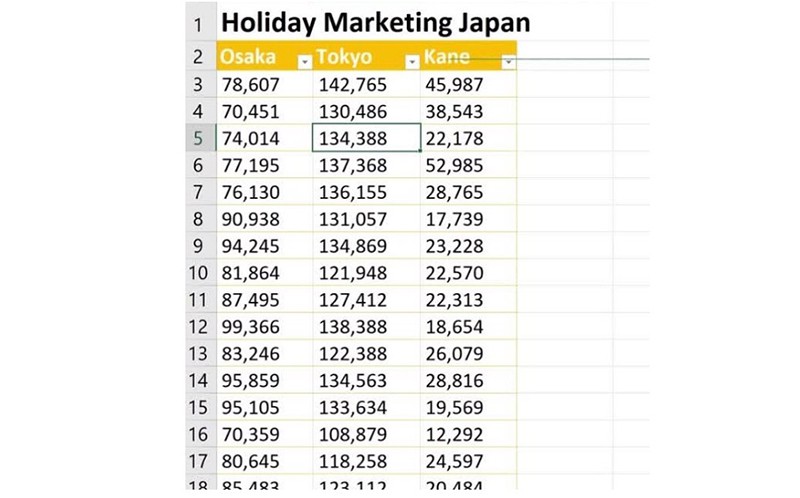
Task: Select the cell containing 99,366
Action: 264,327
